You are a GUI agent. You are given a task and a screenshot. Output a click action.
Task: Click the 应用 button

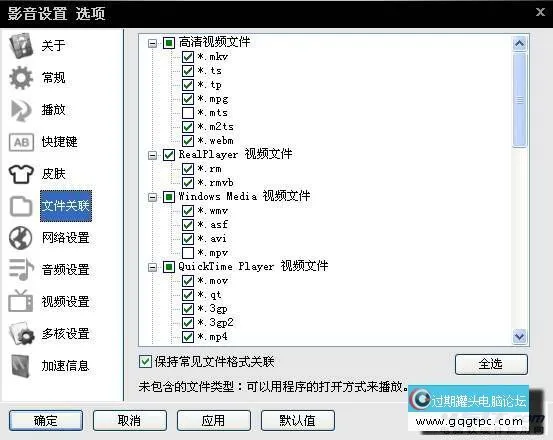pyautogui.click(x=214, y=420)
